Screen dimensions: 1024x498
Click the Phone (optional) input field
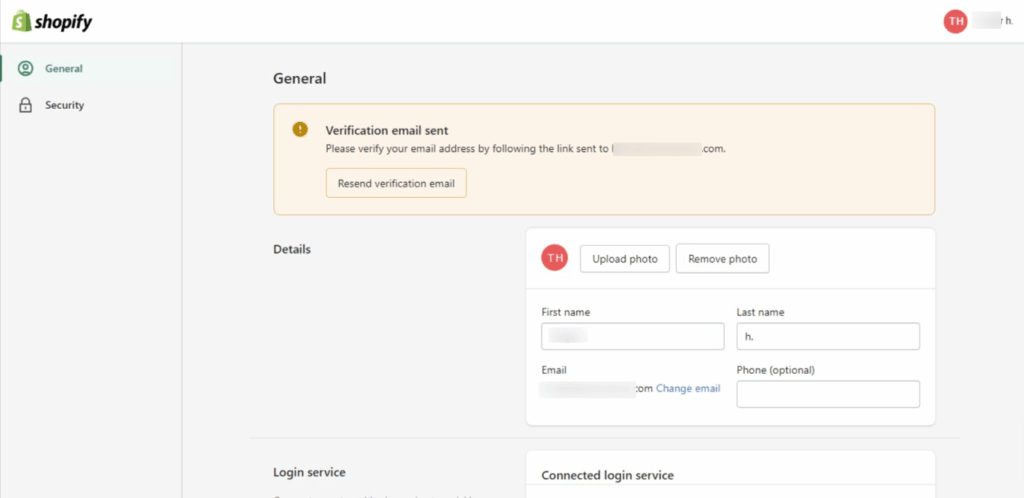click(827, 394)
